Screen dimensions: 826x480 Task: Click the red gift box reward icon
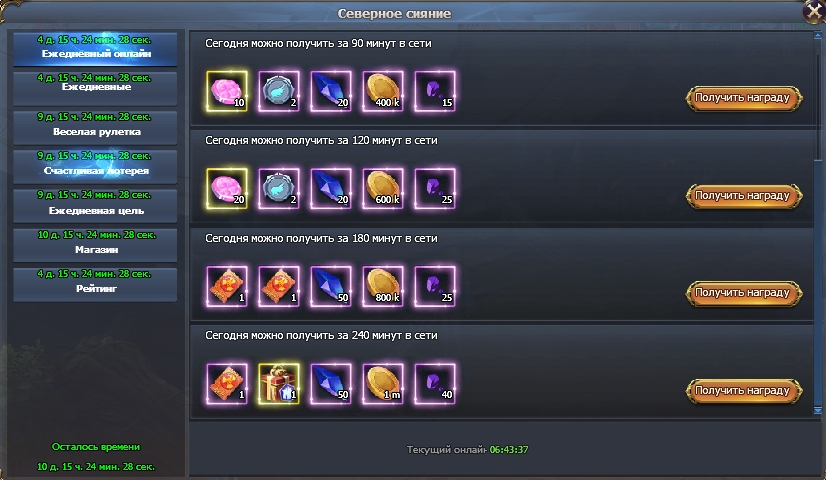click(x=279, y=384)
